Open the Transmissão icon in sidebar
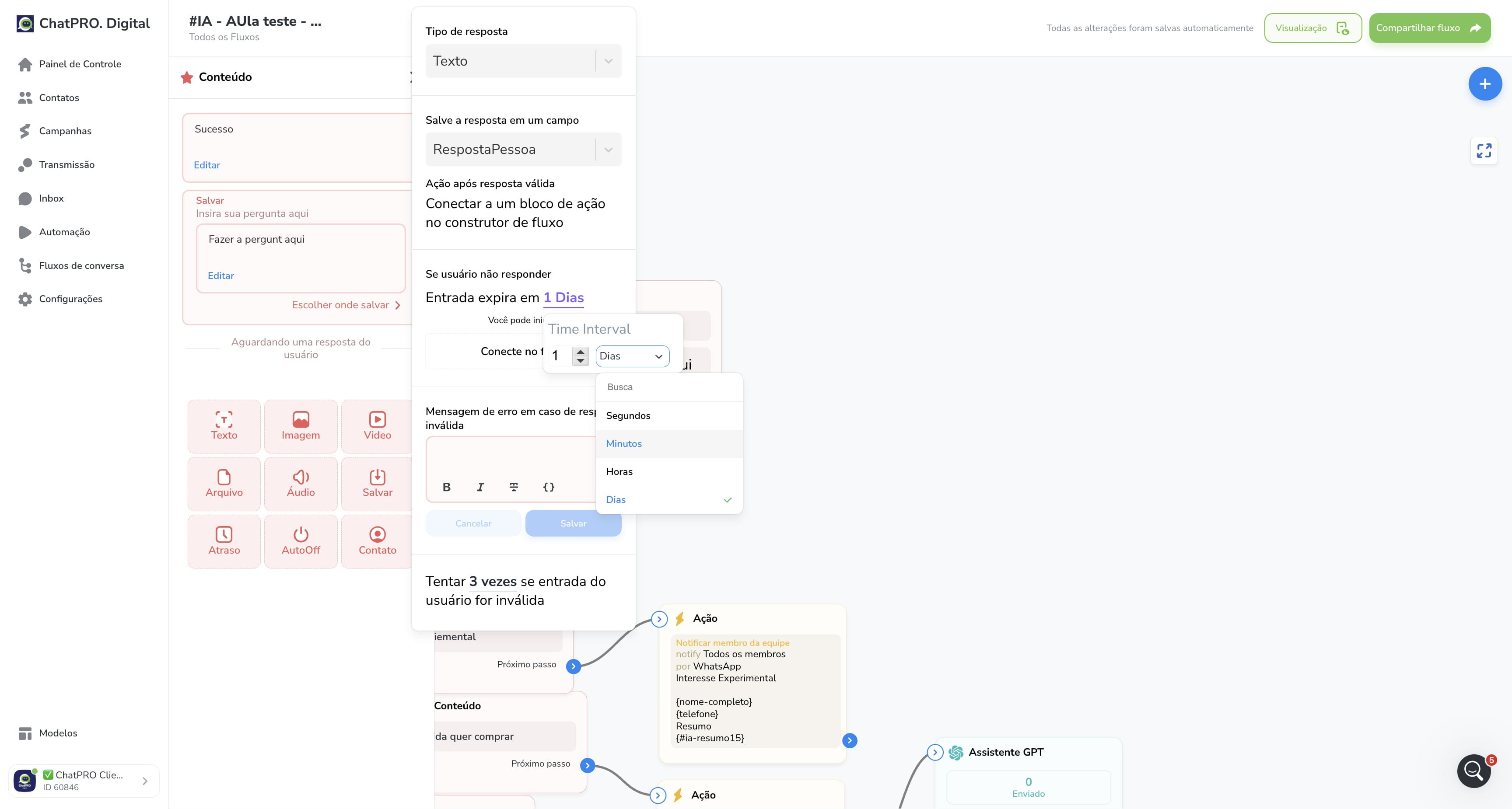 [24, 165]
